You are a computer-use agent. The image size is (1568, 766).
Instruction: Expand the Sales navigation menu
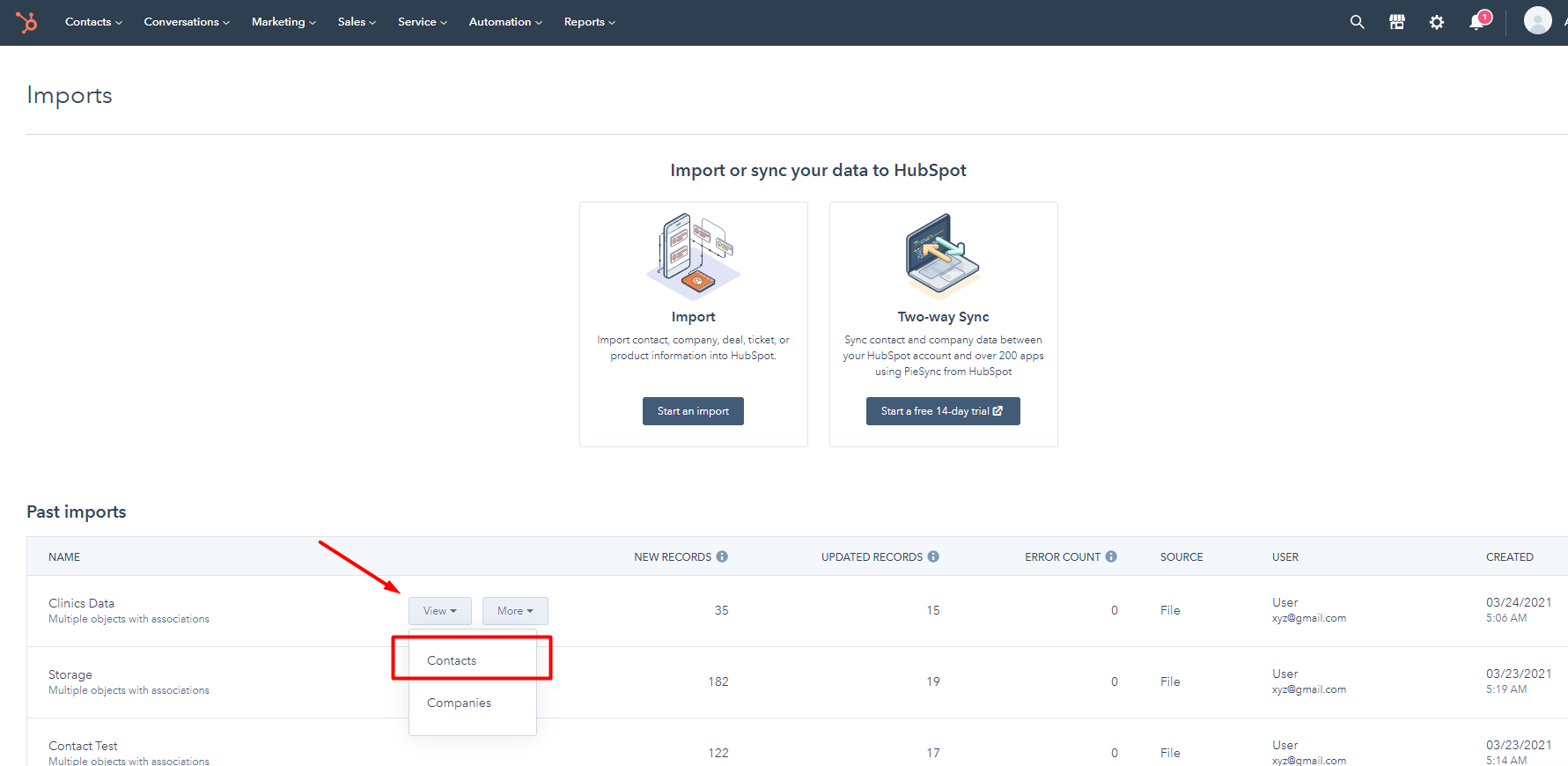(357, 22)
